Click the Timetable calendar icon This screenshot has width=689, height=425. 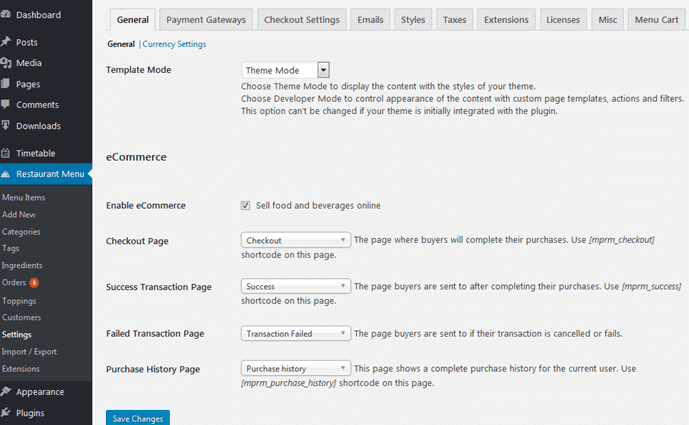pos(6,153)
